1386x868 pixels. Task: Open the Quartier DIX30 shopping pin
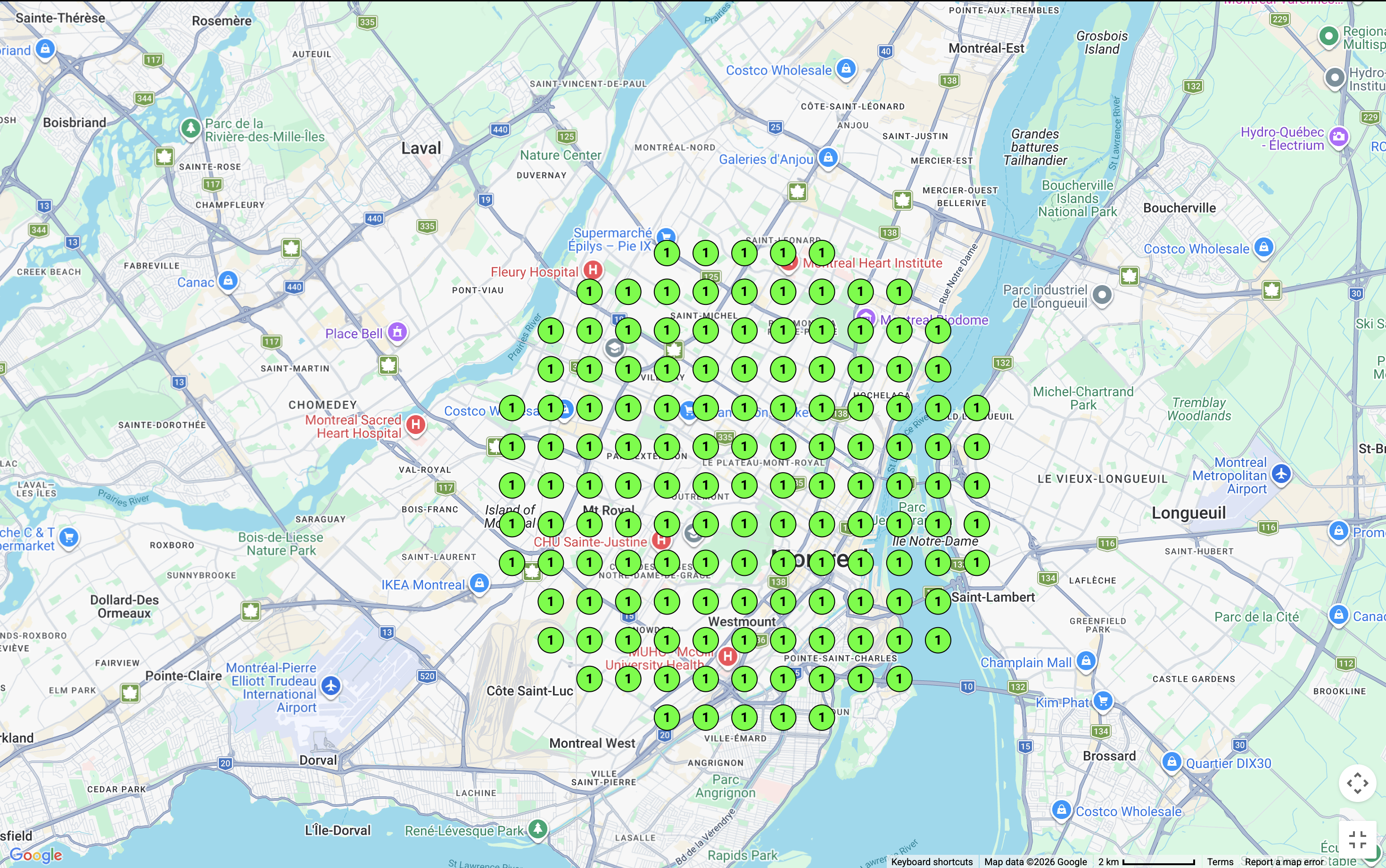coord(1172,762)
